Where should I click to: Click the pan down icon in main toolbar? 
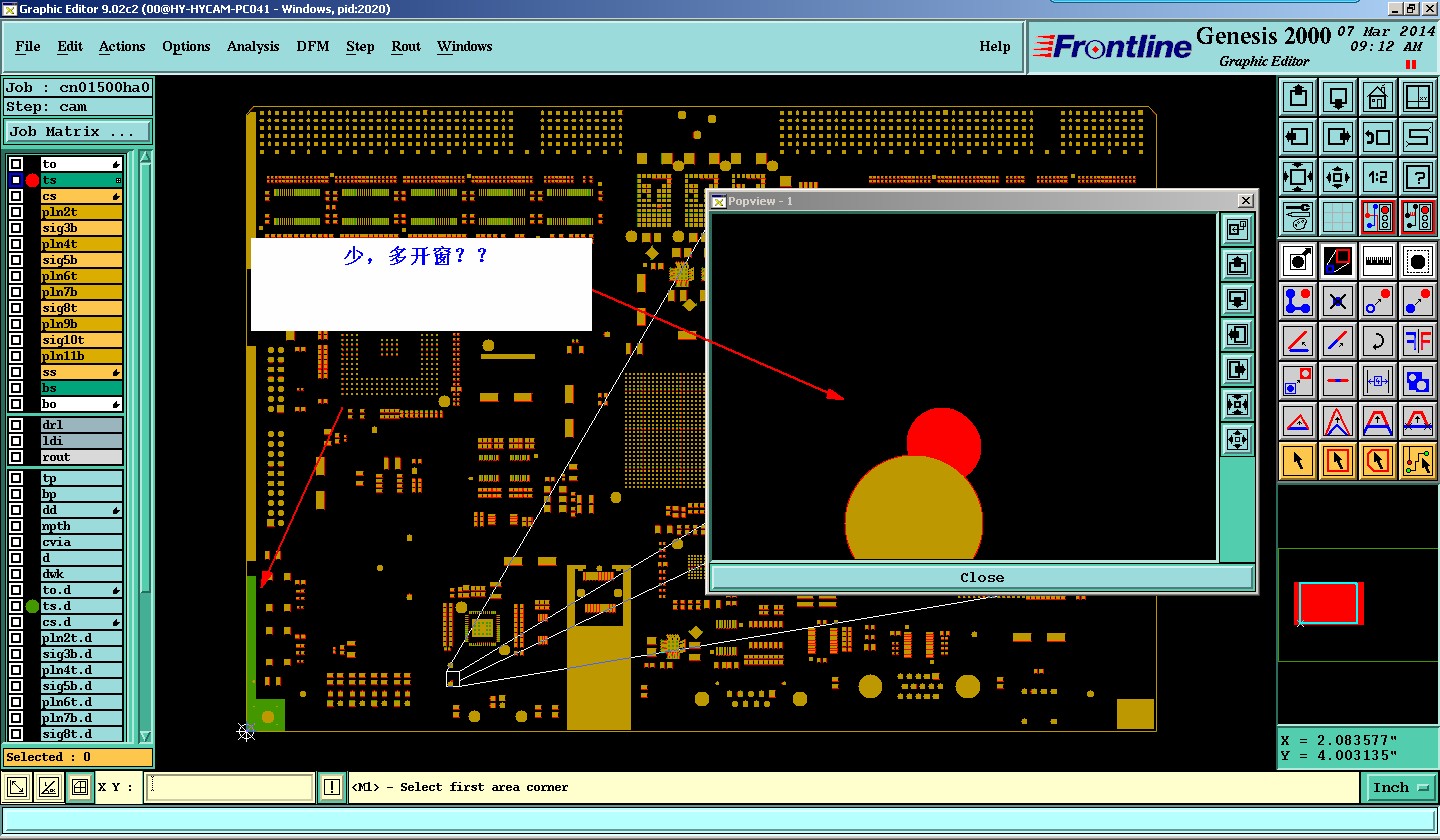tap(1338, 97)
